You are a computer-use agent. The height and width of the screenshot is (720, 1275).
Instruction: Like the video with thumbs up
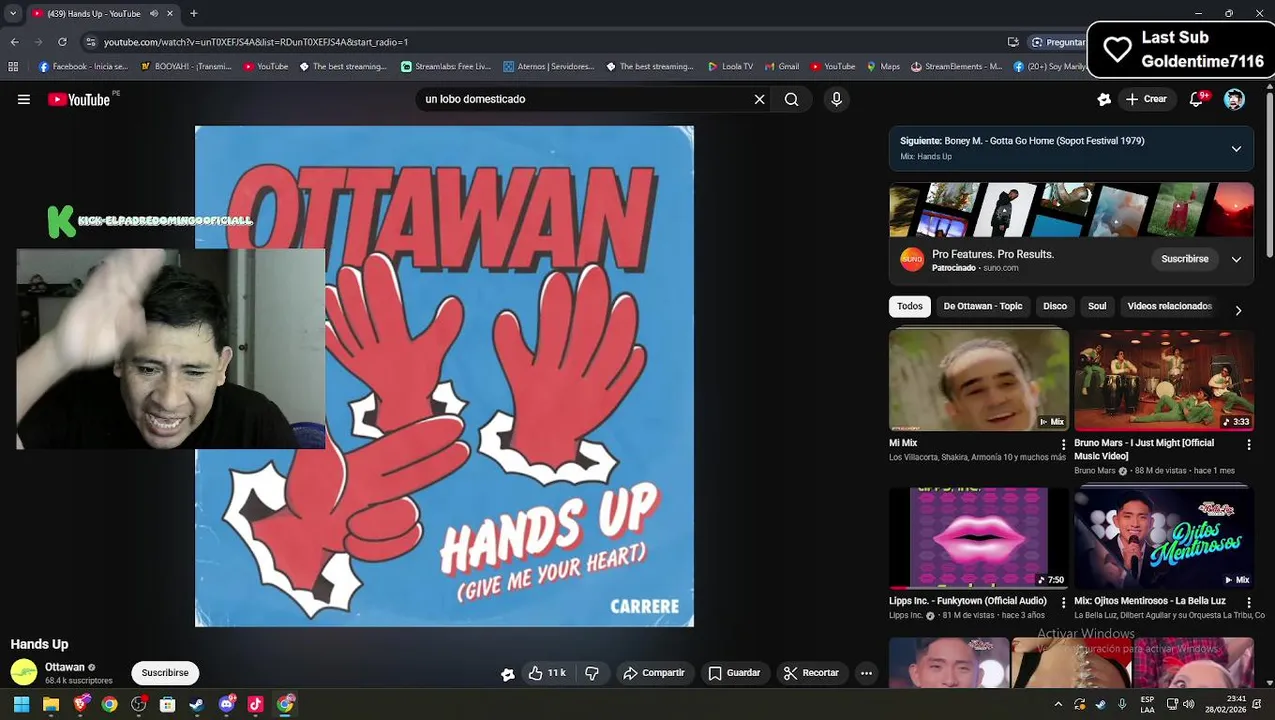click(x=547, y=673)
